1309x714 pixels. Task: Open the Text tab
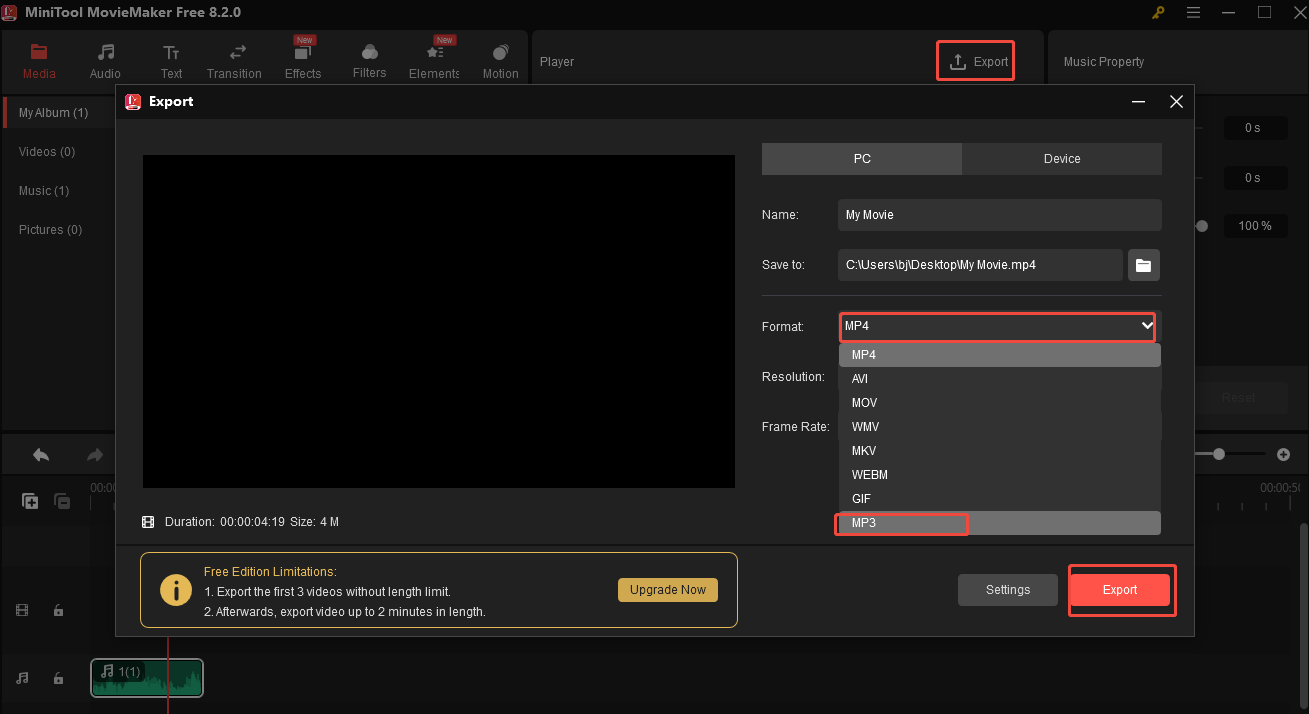point(172,61)
